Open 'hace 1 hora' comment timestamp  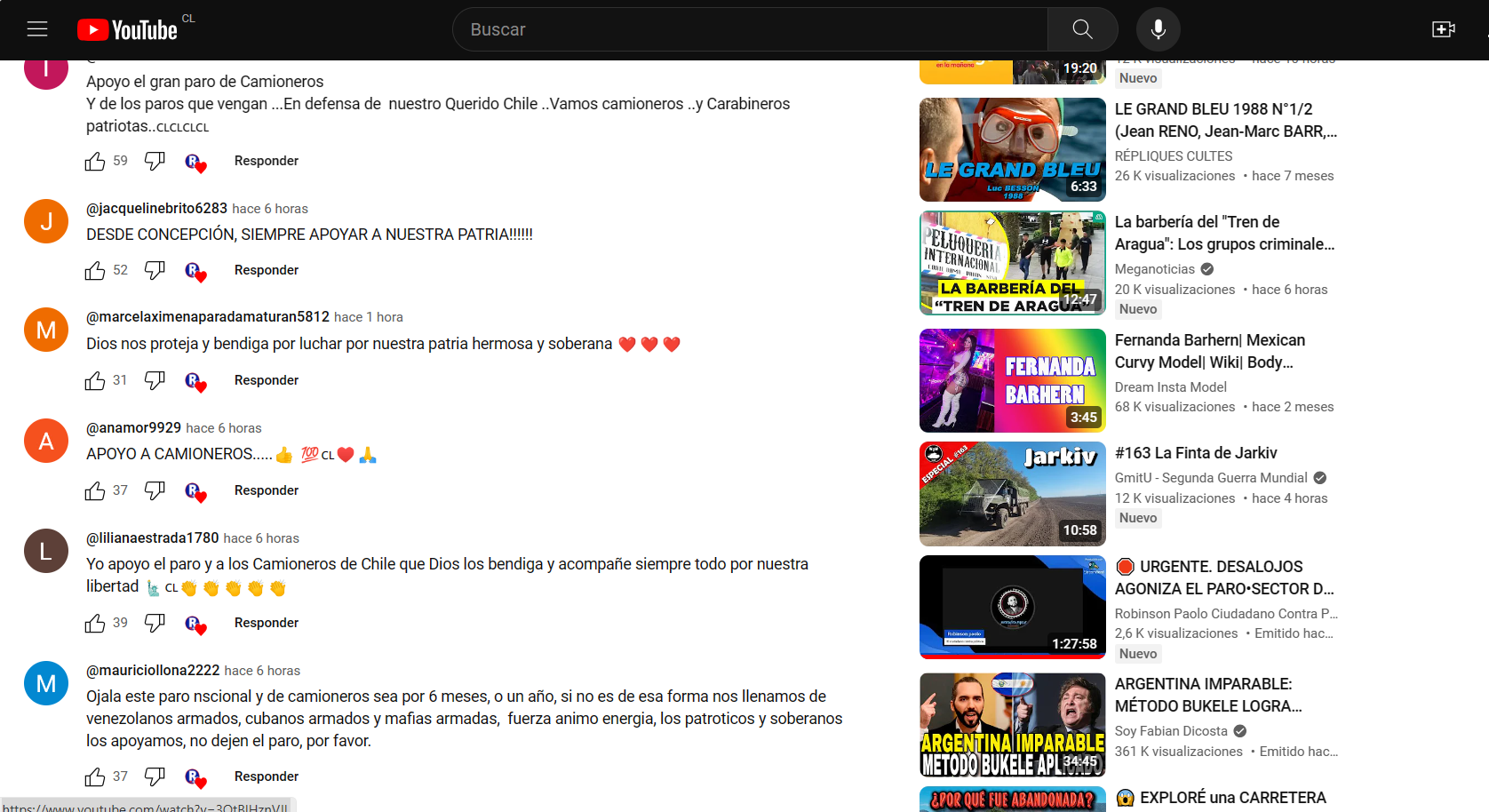pyautogui.click(x=369, y=317)
